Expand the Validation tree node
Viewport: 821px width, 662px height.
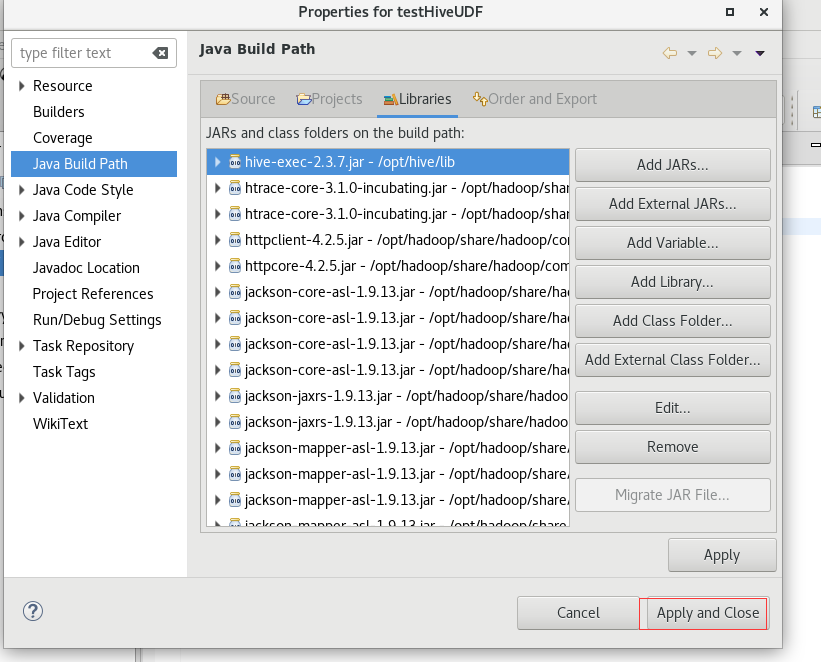coord(21,398)
